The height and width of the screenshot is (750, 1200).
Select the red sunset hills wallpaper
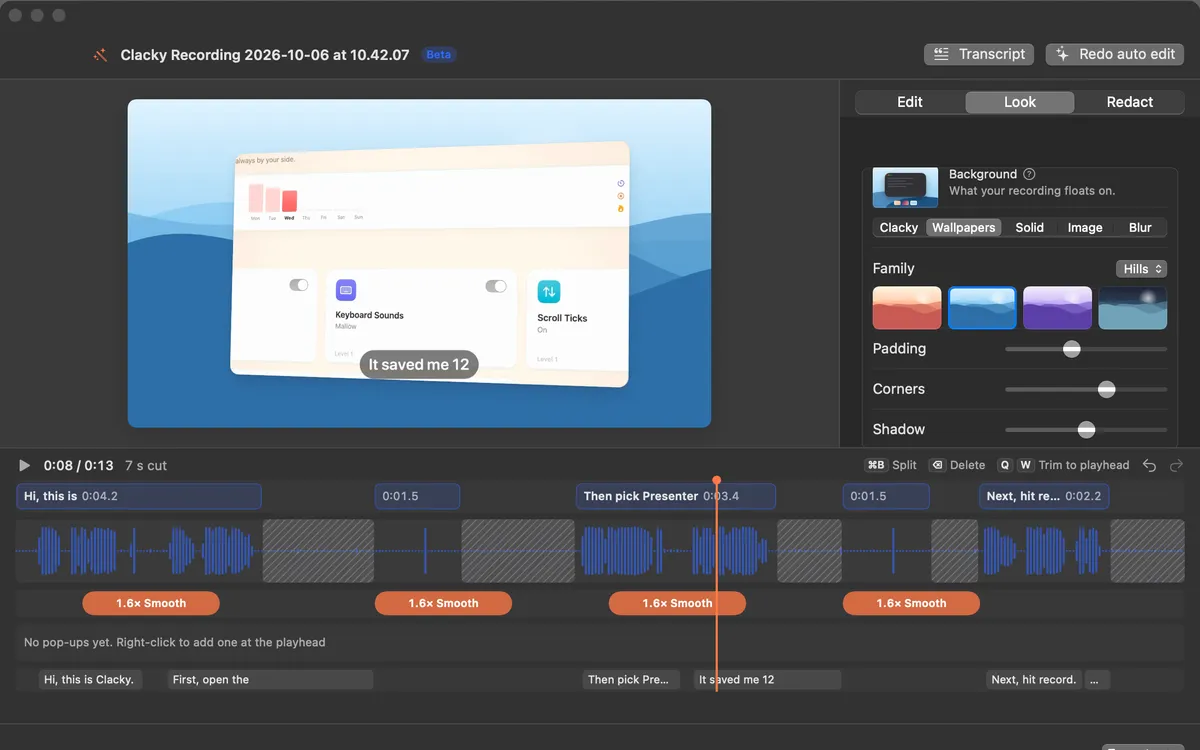907,308
